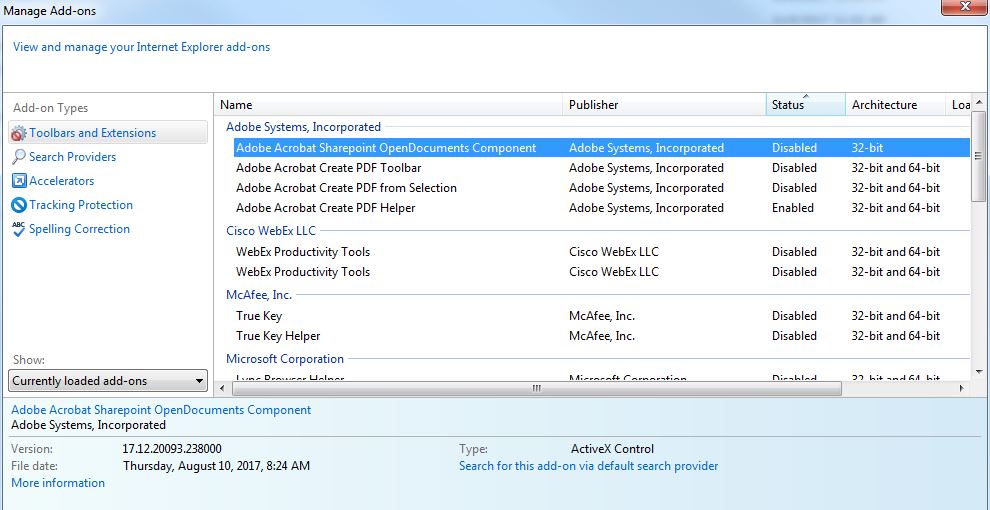Click View and manage Internet Explorer add-ons heading
Viewport: 990px width, 510px height.
pos(141,47)
